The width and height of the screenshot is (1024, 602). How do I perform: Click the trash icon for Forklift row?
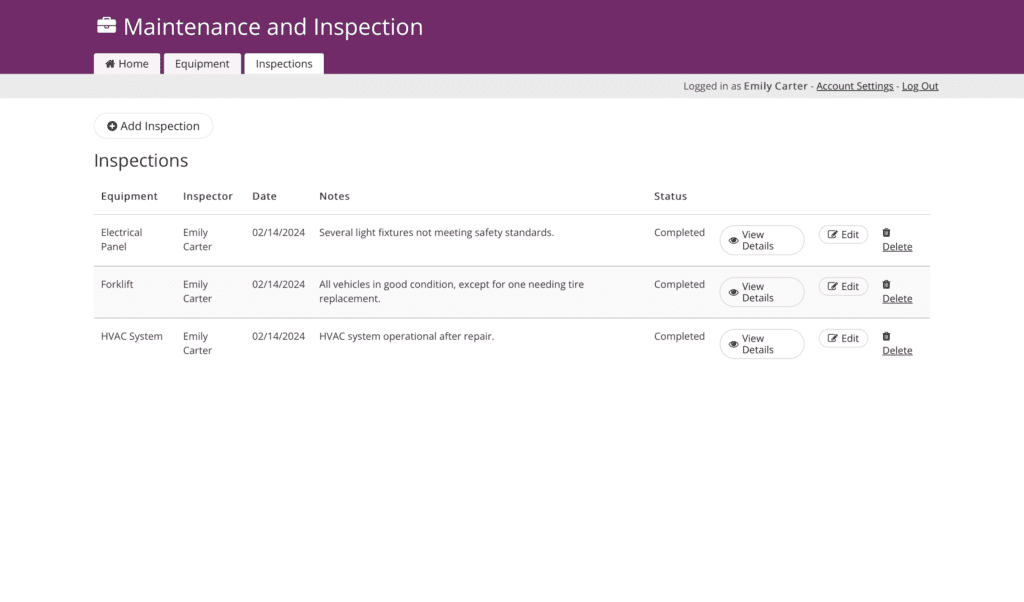[x=886, y=285]
